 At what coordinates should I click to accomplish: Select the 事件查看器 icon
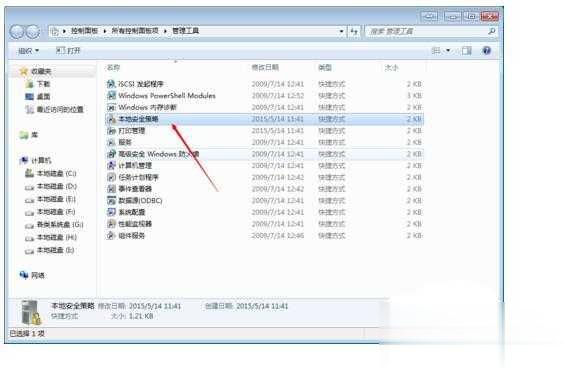tap(111, 189)
